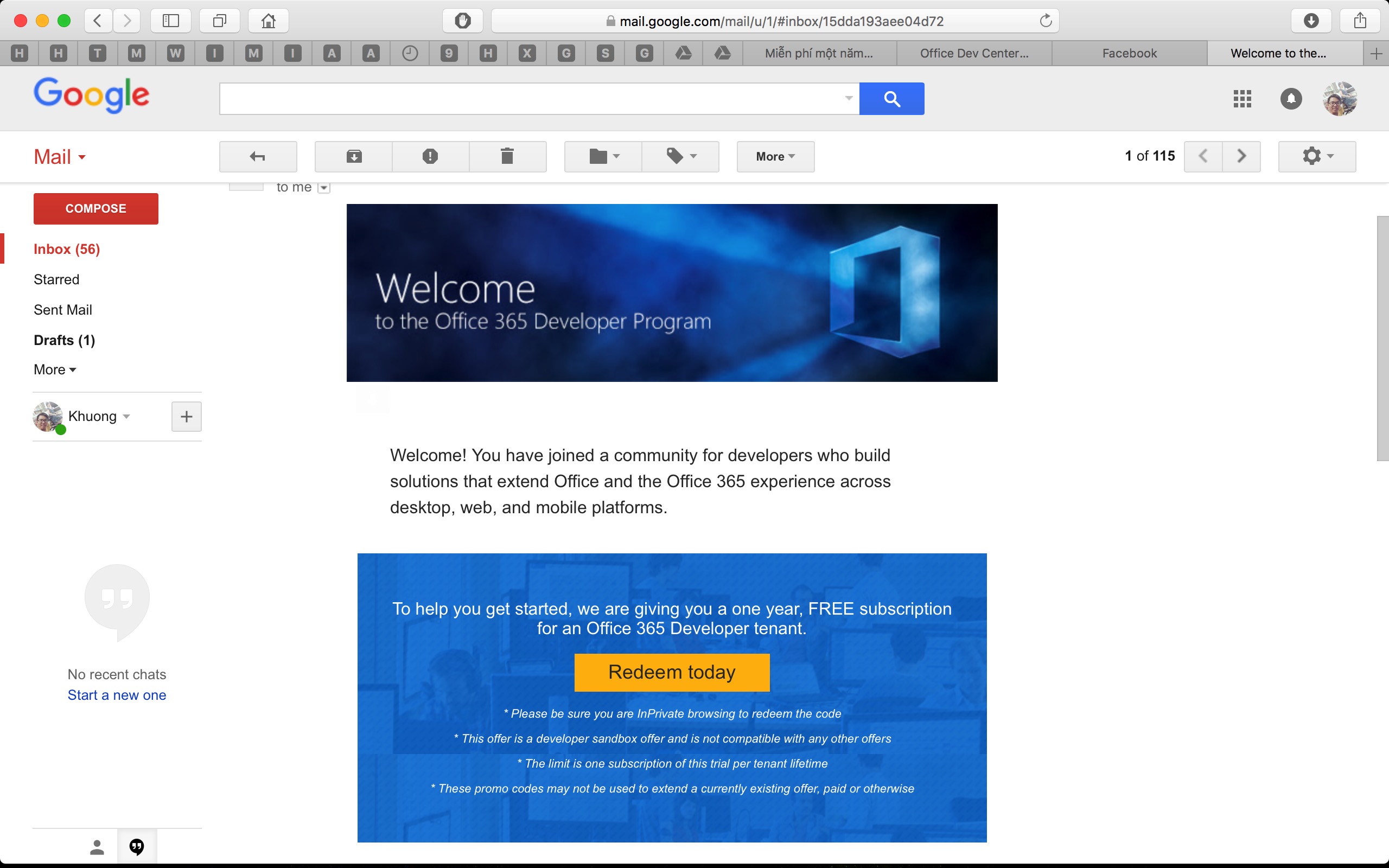
Task: Open Khuong chat status dropdown
Action: pos(126,416)
